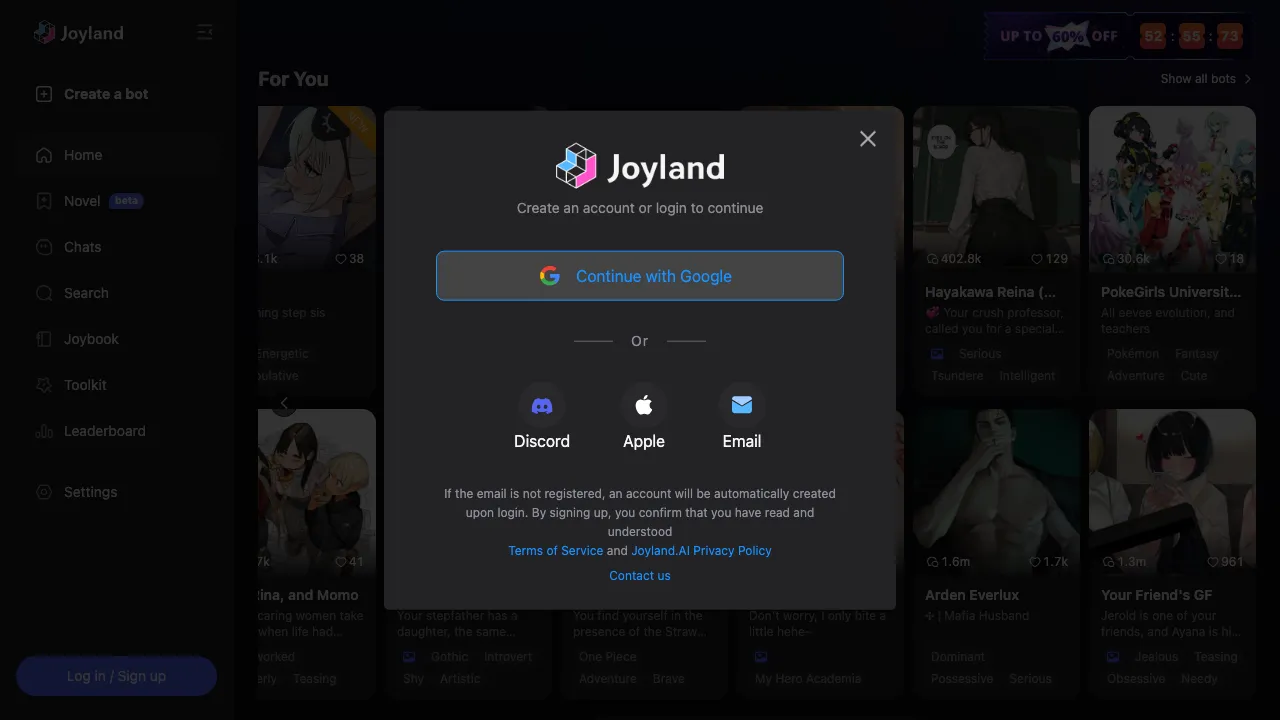Click the Log in / Sign up button

[x=116, y=676]
